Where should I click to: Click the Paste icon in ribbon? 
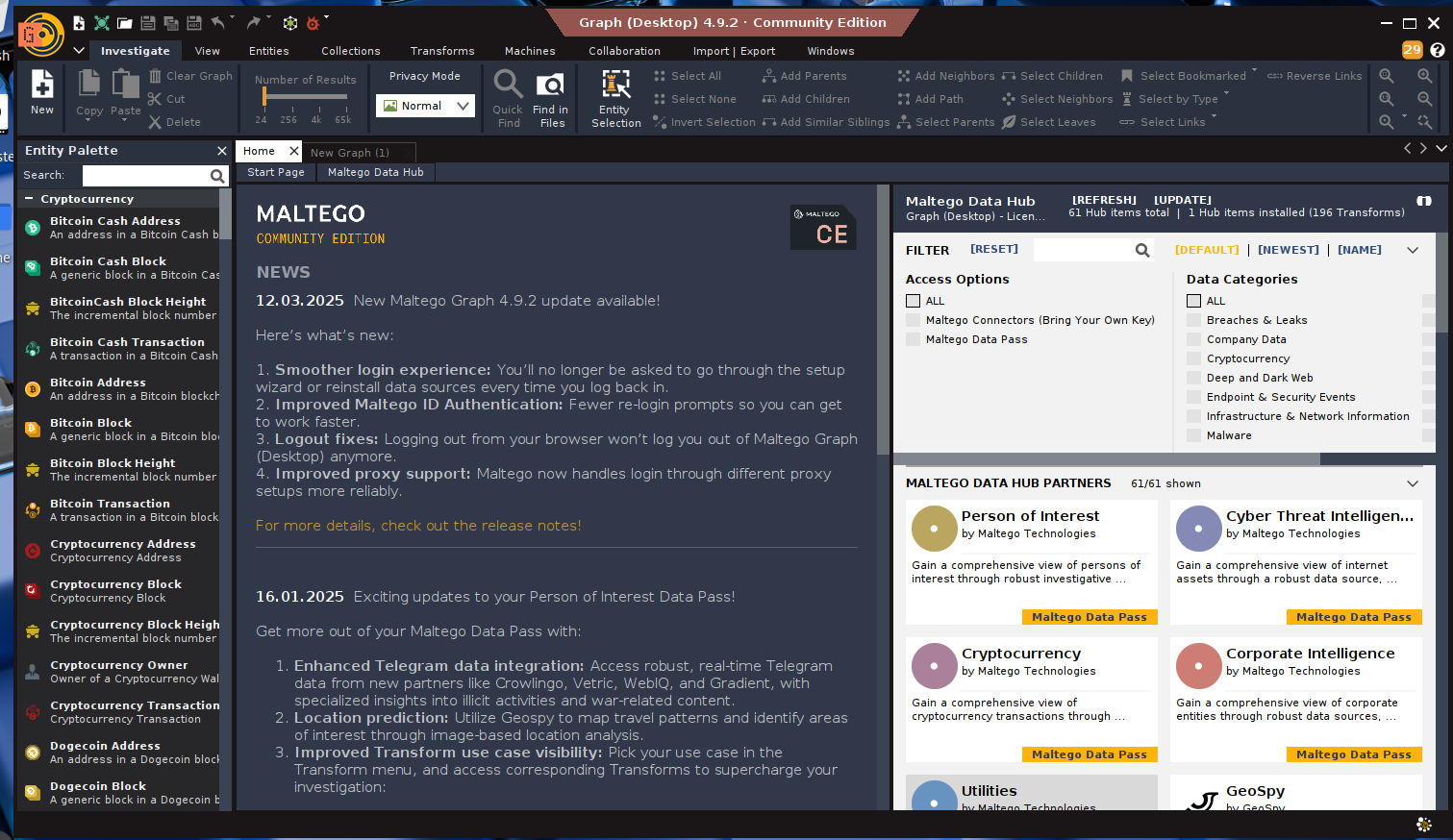[x=125, y=84]
